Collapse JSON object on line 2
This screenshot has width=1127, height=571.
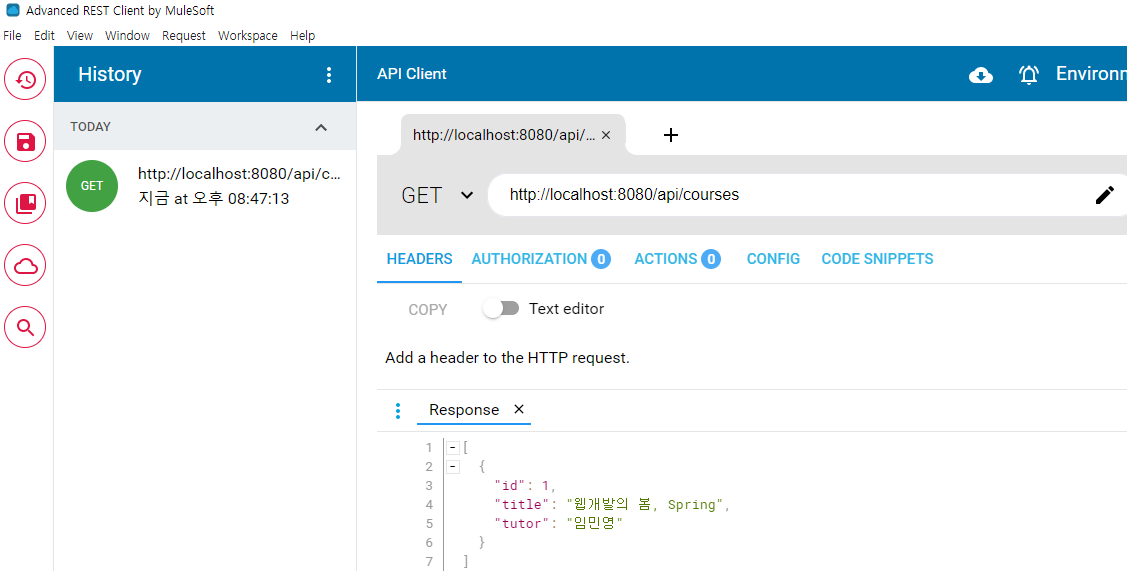click(x=453, y=467)
